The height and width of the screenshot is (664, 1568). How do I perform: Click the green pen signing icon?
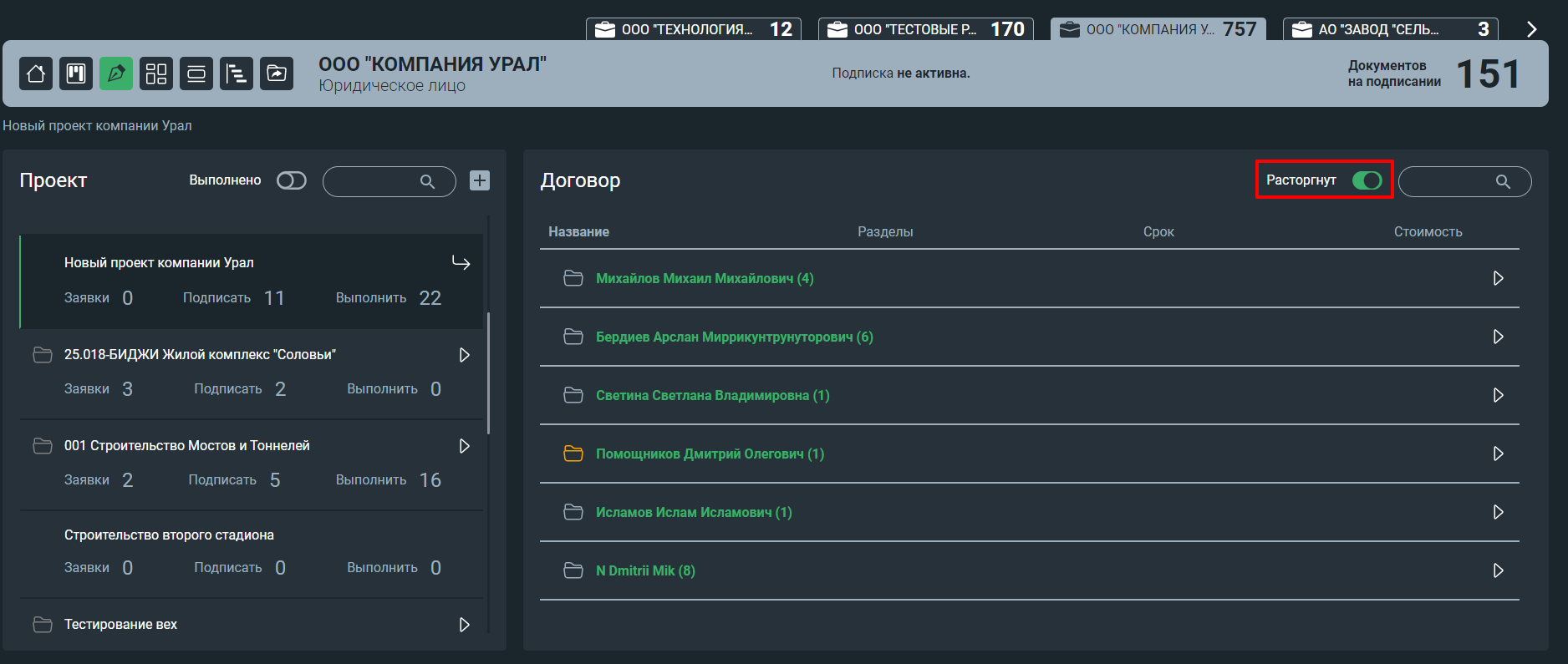(116, 73)
